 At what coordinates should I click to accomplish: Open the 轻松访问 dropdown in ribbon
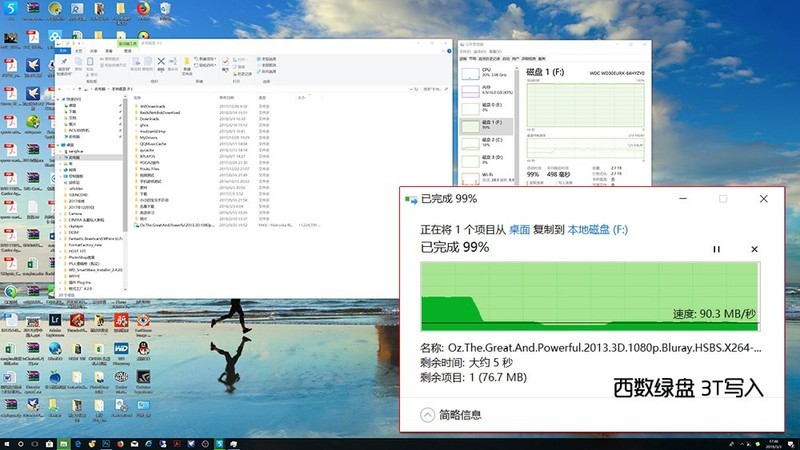[x=205, y=65]
